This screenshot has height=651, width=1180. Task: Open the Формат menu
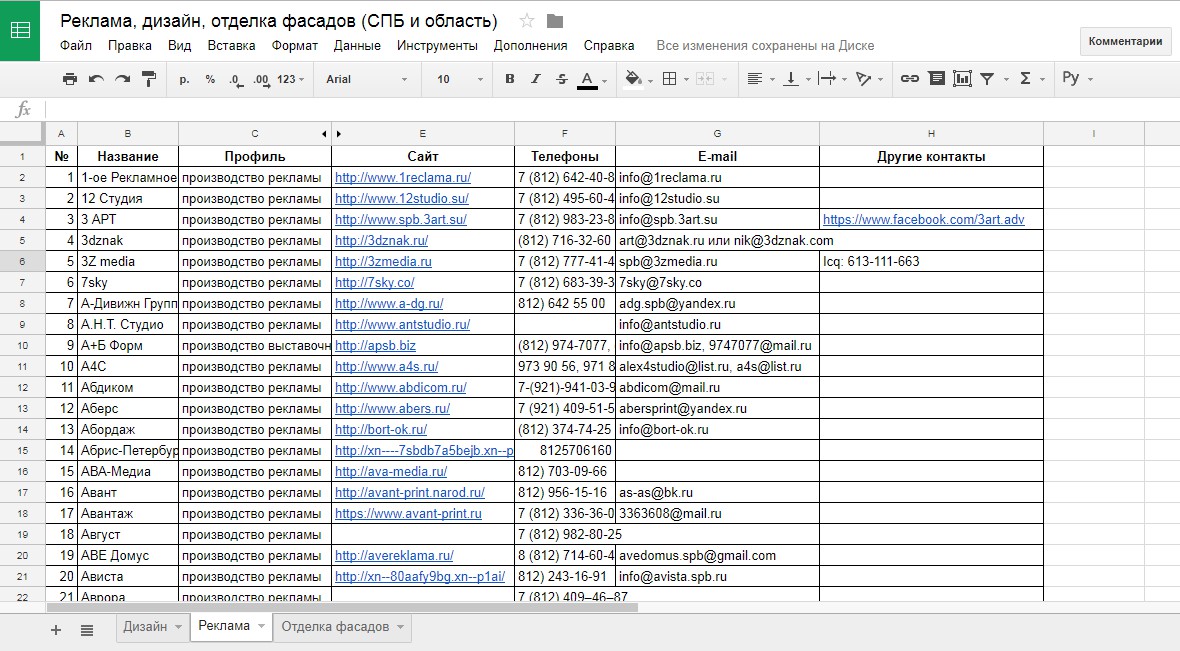click(294, 45)
